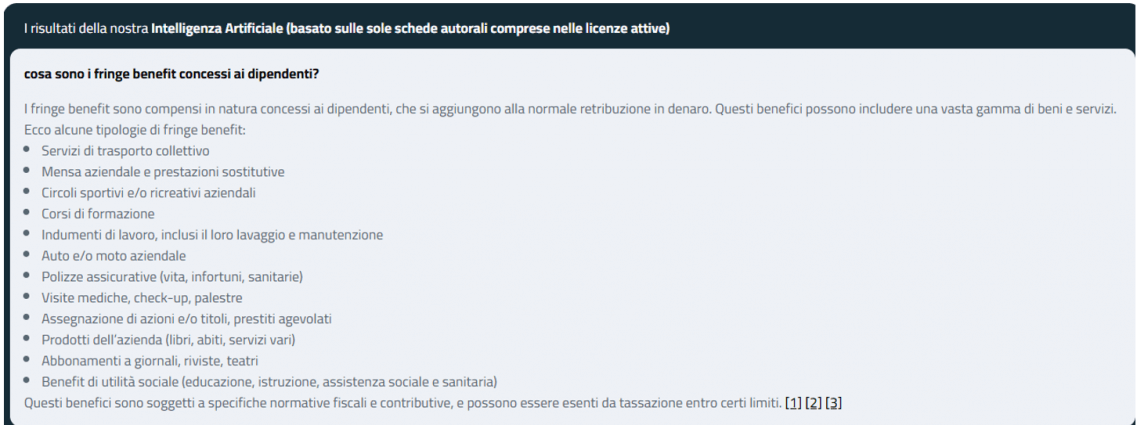Select the 'Polizze assicurative' list item

[x=172, y=277]
